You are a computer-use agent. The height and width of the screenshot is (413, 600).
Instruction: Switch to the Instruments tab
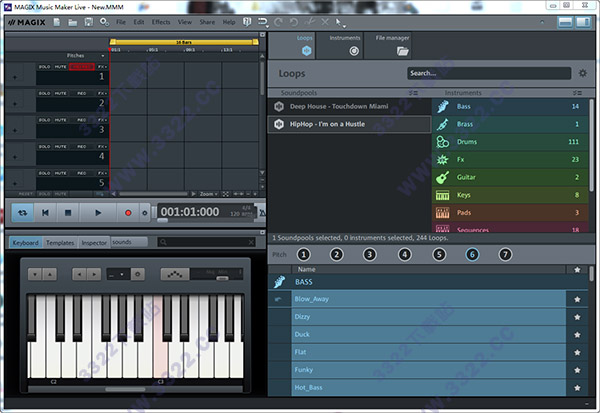(x=340, y=46)
